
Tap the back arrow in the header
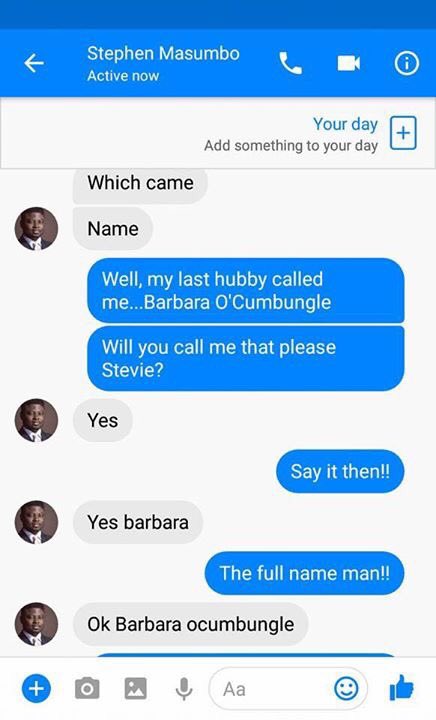pyautogui.click(x=34, y=63)
